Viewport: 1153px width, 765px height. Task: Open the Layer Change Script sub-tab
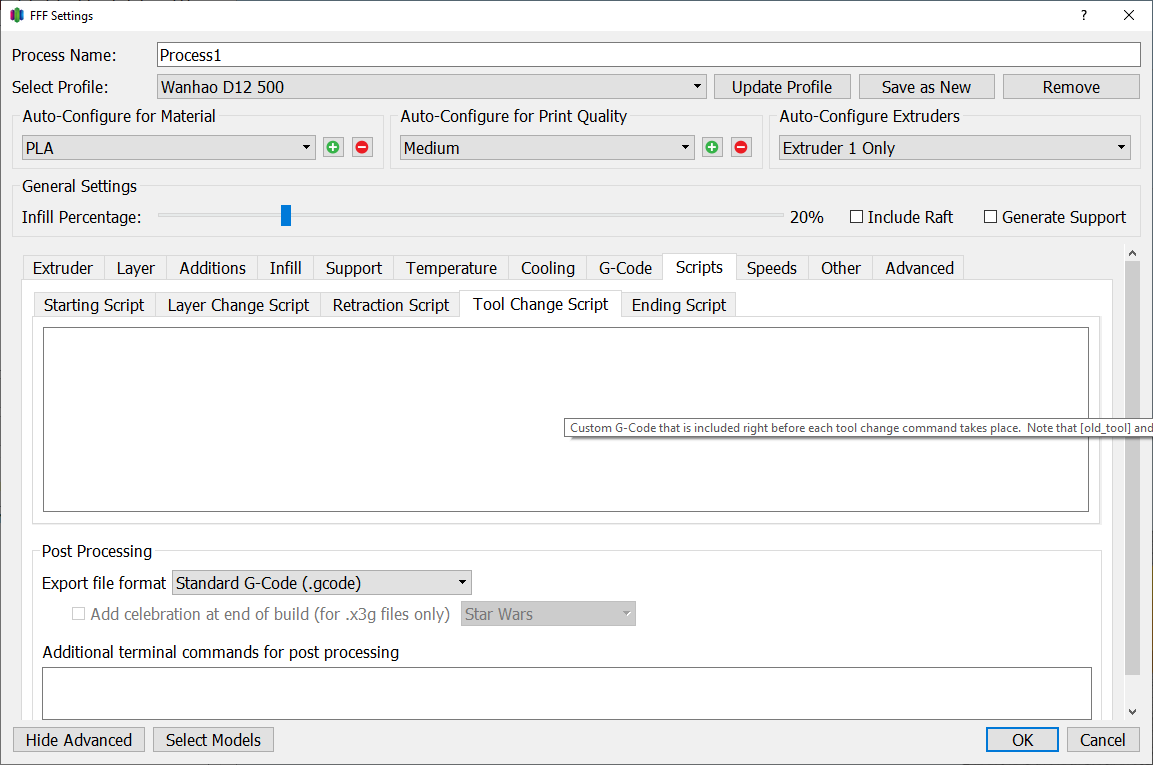pos(238,305)
